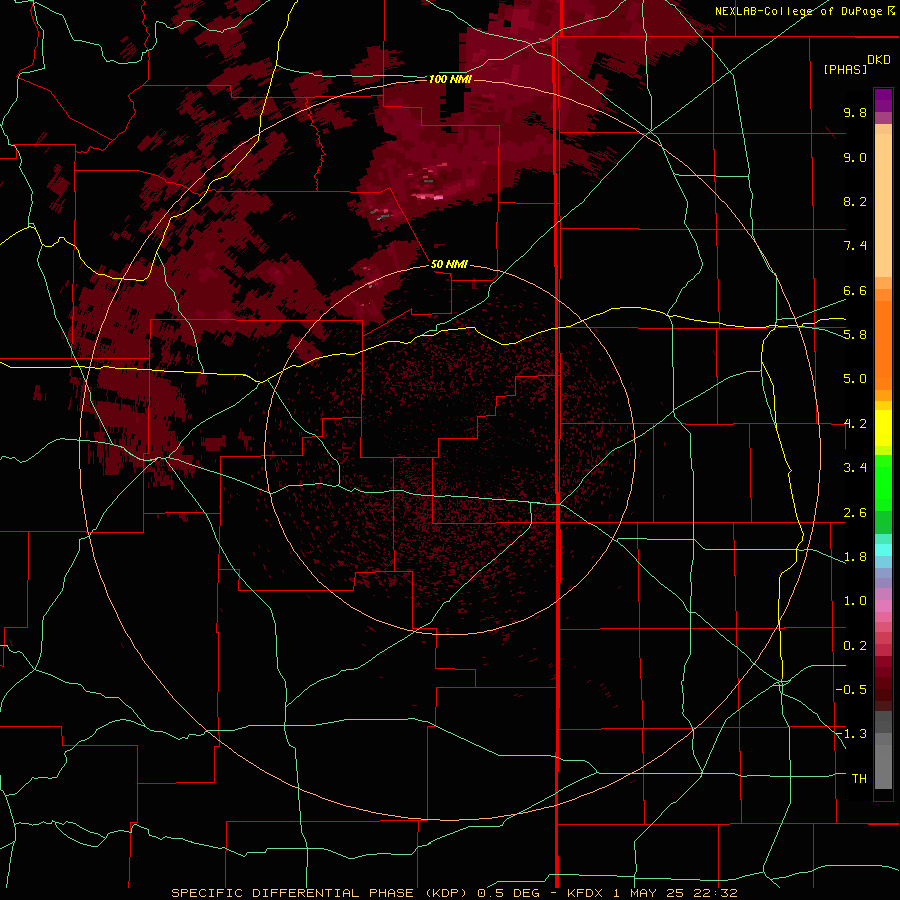Pick the purple swatch atop the color bar
Screen dimensions: 900x900
click(883, 100)
